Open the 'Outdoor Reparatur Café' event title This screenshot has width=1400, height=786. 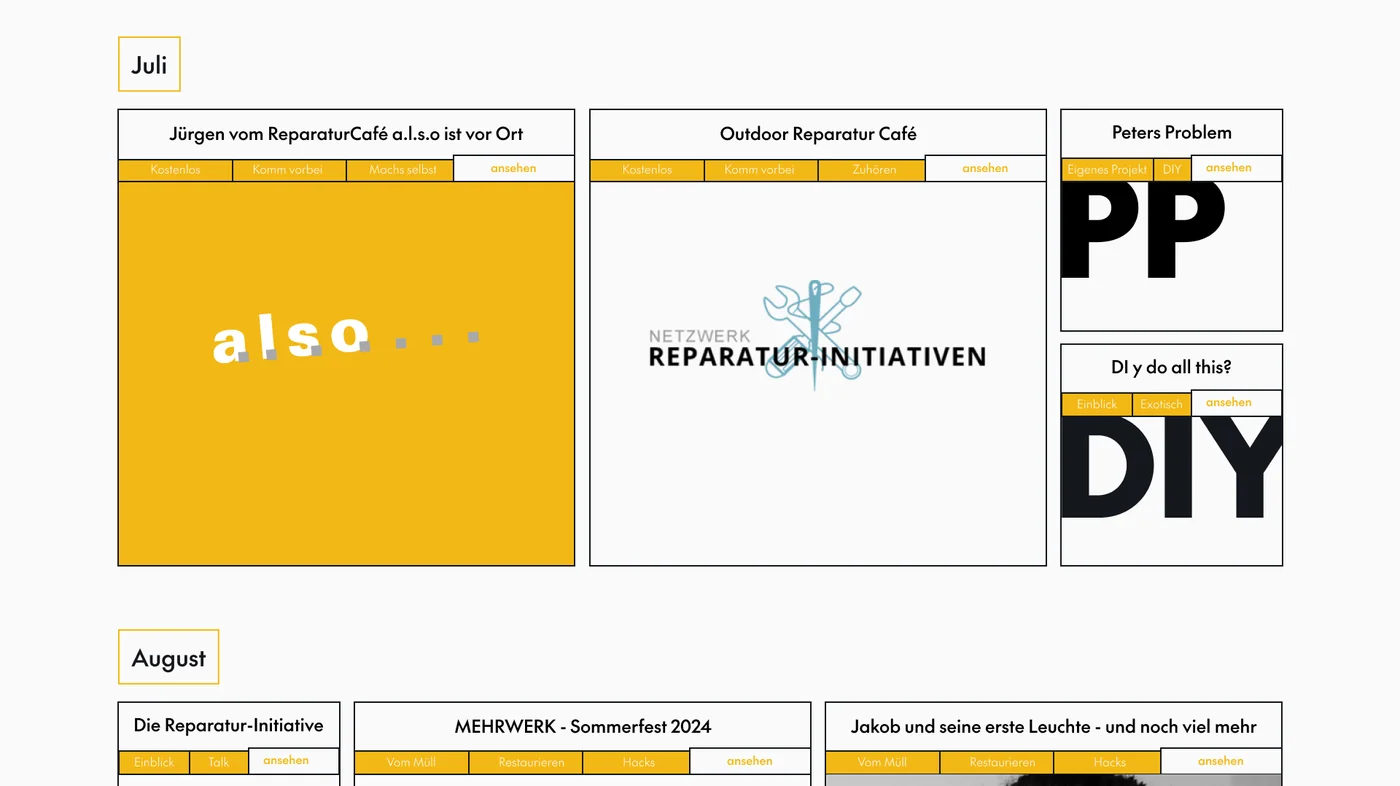[818, 134]
